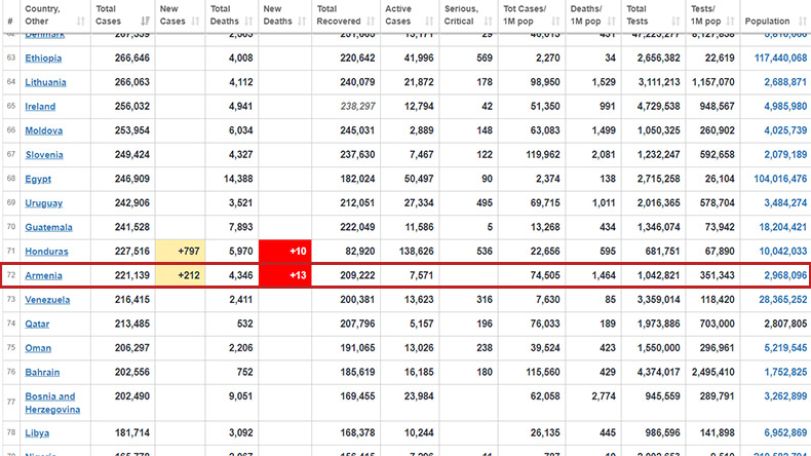This screenshot has width=811, height=456.
Task: Open the Armenia country link
Action: point(43,276)
